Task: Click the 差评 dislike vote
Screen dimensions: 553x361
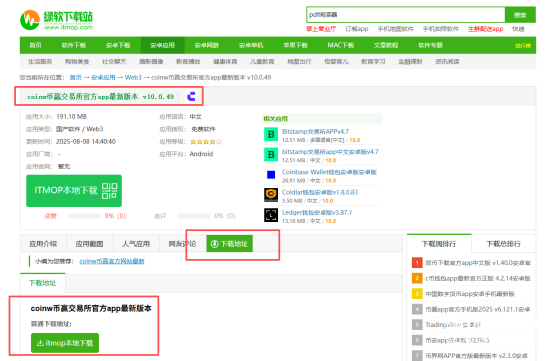Action: [160, 216]
